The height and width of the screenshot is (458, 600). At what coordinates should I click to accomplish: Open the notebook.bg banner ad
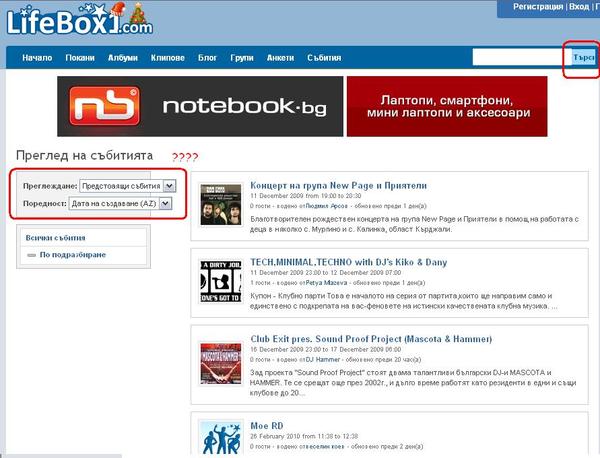point(200,106)
